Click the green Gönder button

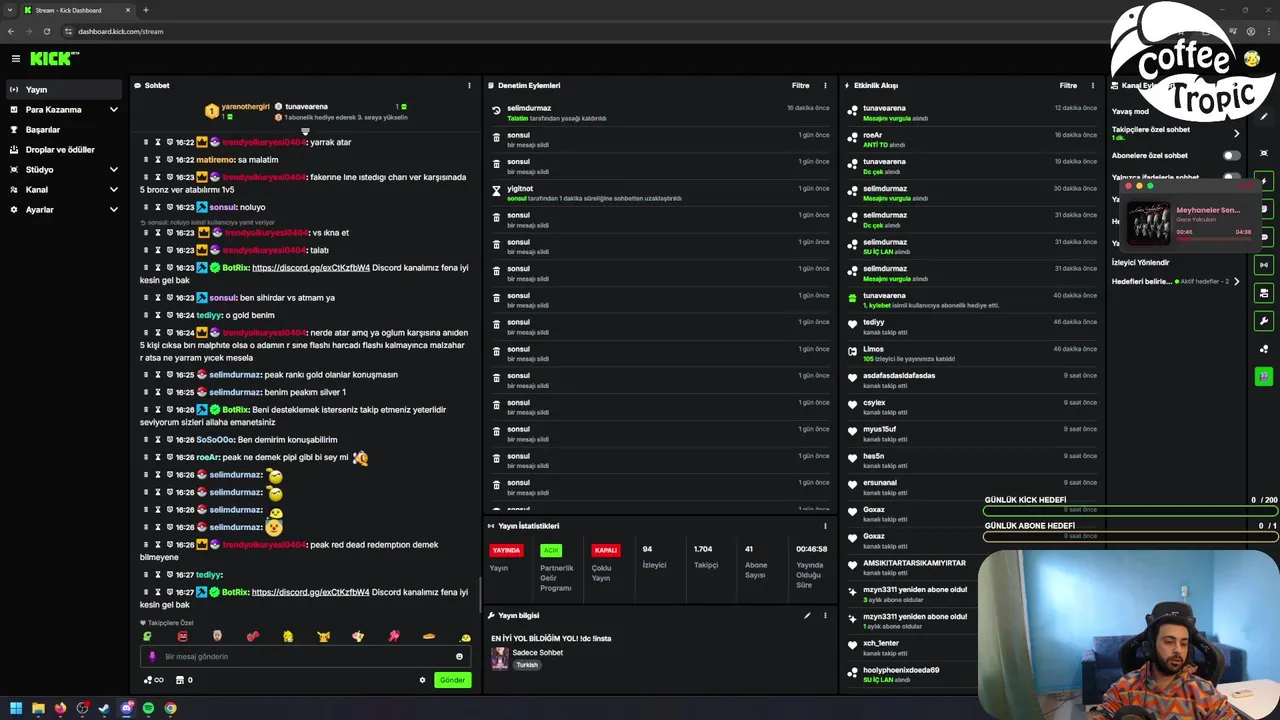tap(452, 680)
